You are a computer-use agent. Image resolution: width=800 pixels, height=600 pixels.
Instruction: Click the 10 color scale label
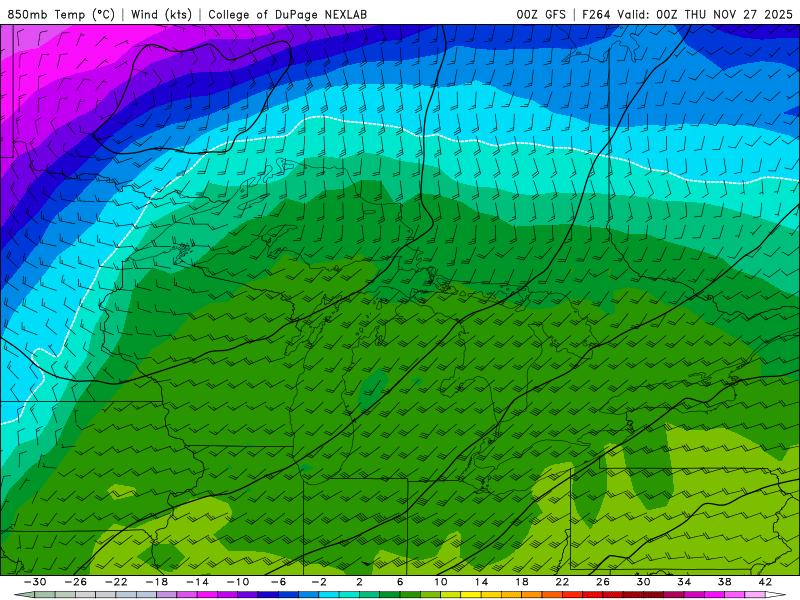click(441, 582)
